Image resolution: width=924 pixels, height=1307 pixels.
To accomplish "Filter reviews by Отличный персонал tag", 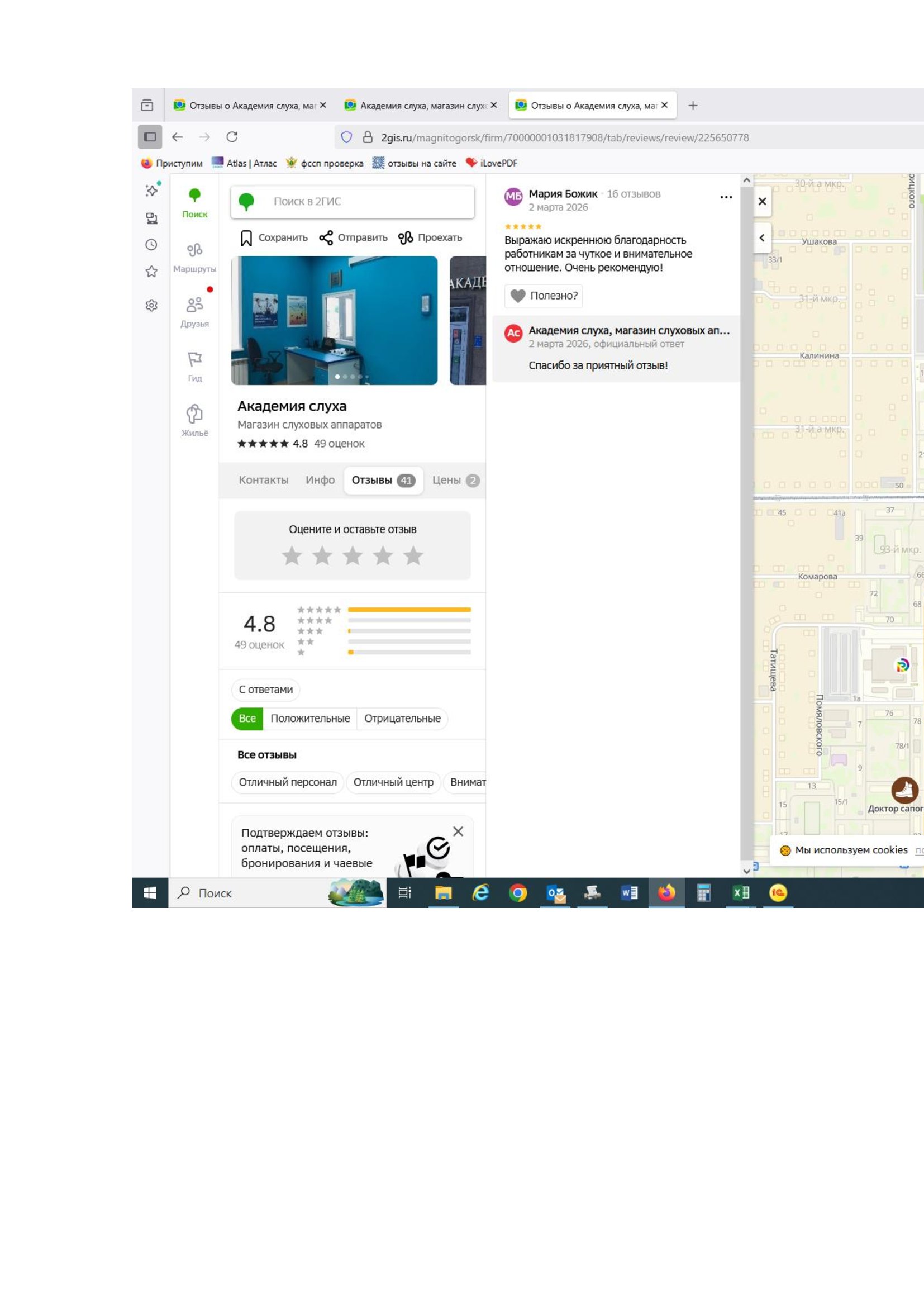I will [287, 783].
